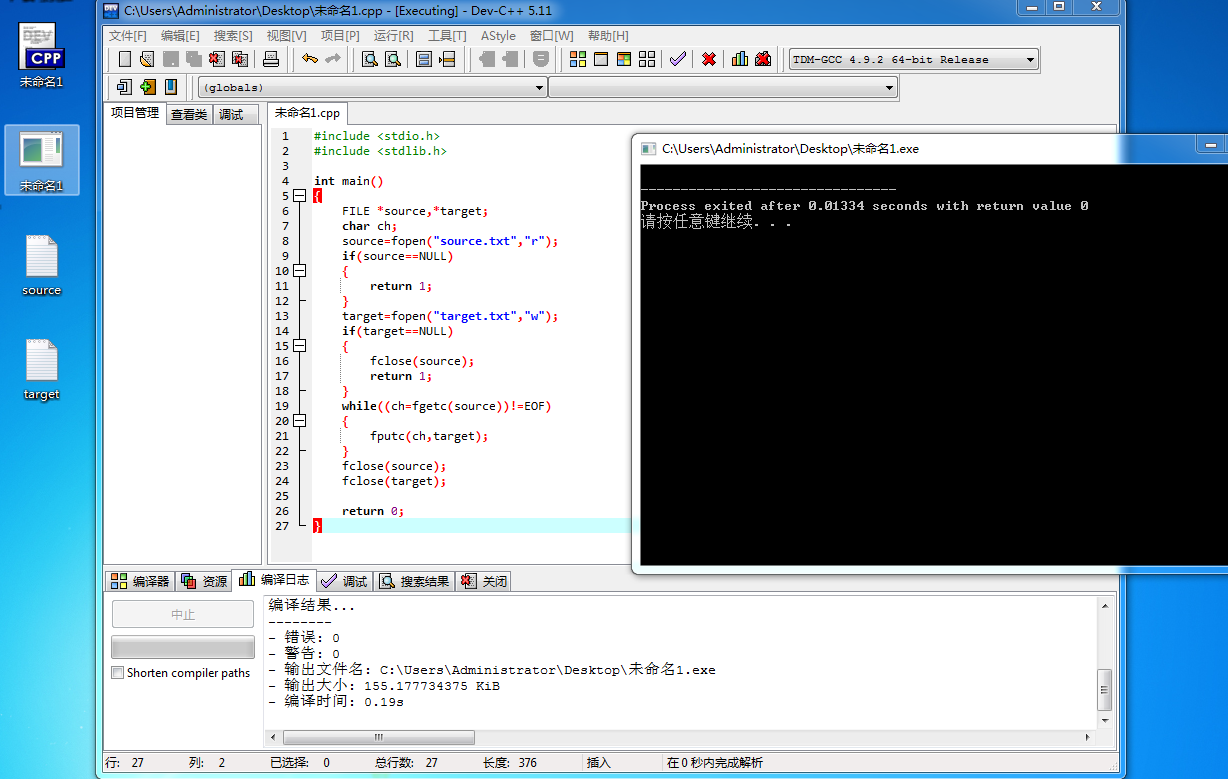
Task: Click the Compile and Run icon
Action: coord(624,59)
